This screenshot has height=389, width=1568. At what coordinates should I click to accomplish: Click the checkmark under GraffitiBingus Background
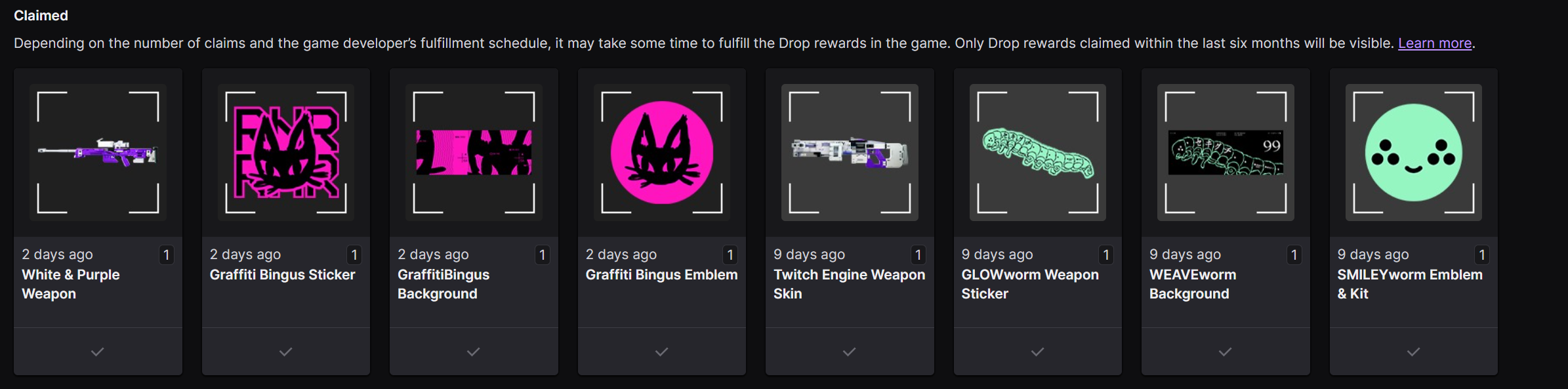click(x=474, y=352)
